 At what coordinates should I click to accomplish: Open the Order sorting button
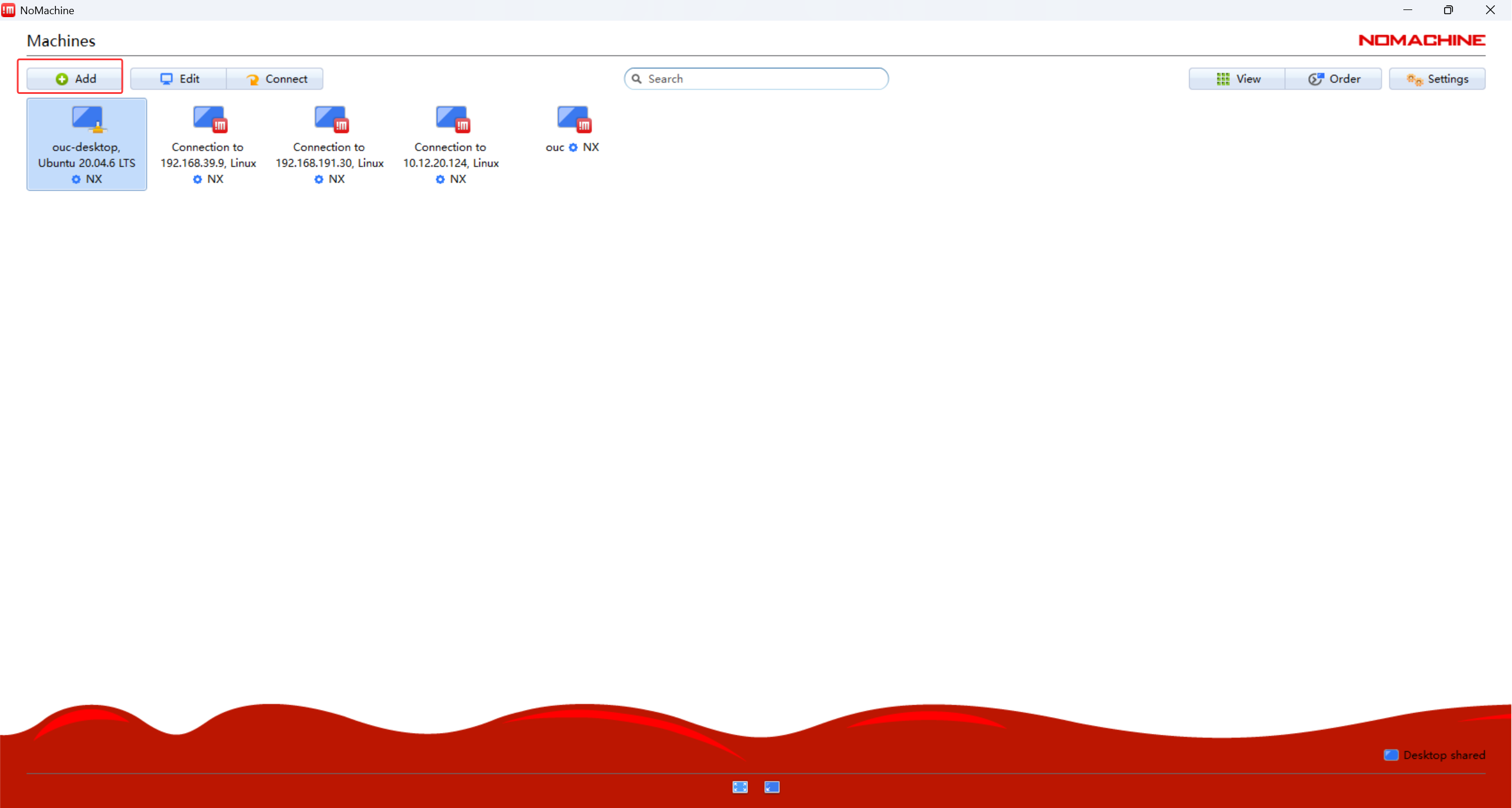click(1334, 79)
